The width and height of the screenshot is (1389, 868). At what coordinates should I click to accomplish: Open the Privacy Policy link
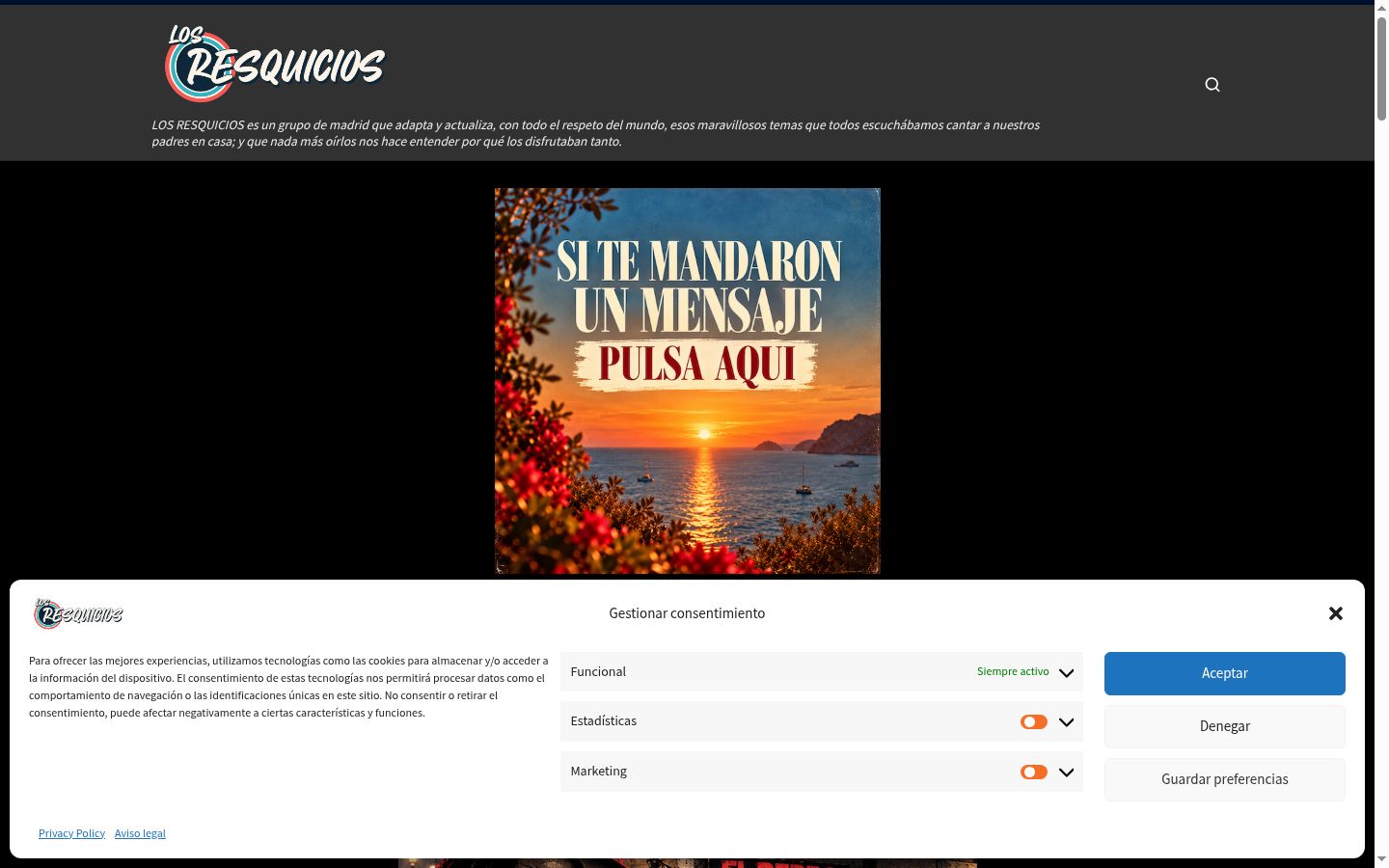[71, 833]
